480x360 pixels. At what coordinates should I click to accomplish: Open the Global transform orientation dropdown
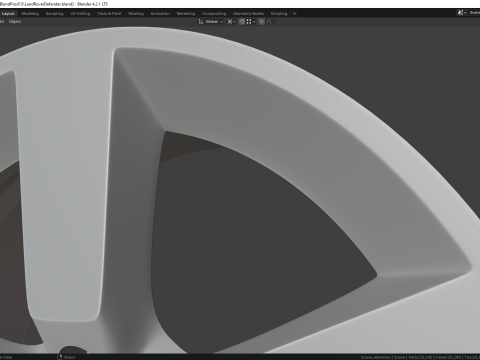click(214, 22)
